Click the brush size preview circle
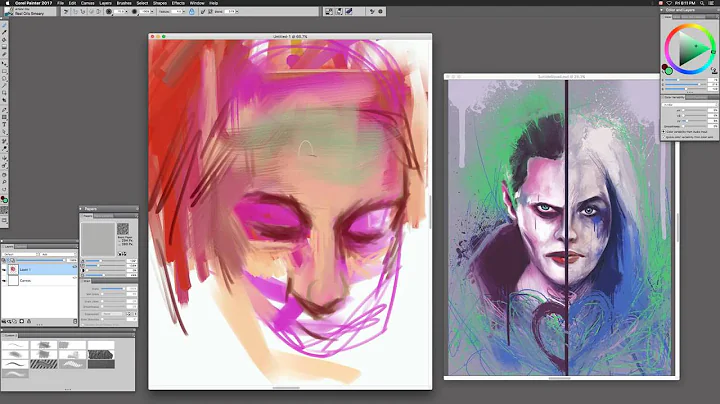This screenshot has height=404, width=720. (109, 11)
